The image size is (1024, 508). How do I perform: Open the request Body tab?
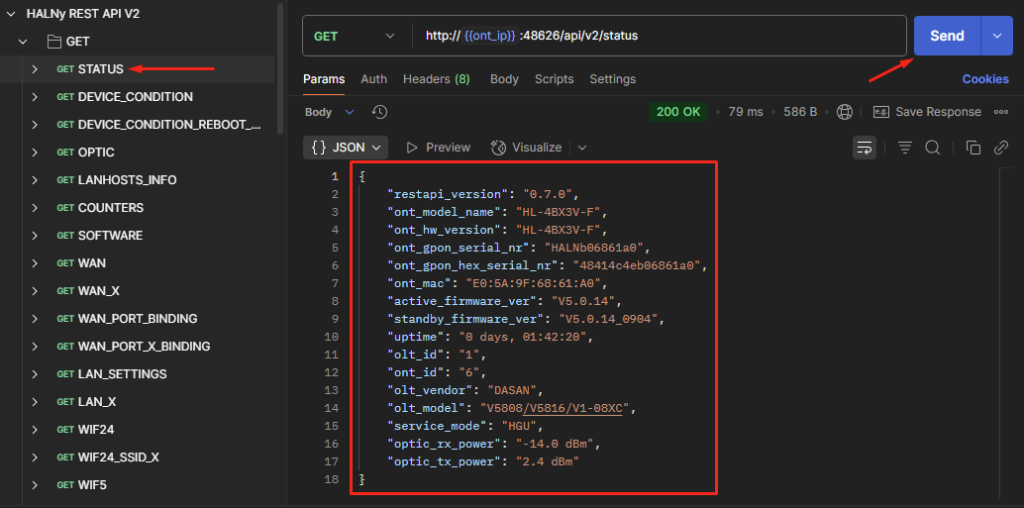(x=504, y=79)
